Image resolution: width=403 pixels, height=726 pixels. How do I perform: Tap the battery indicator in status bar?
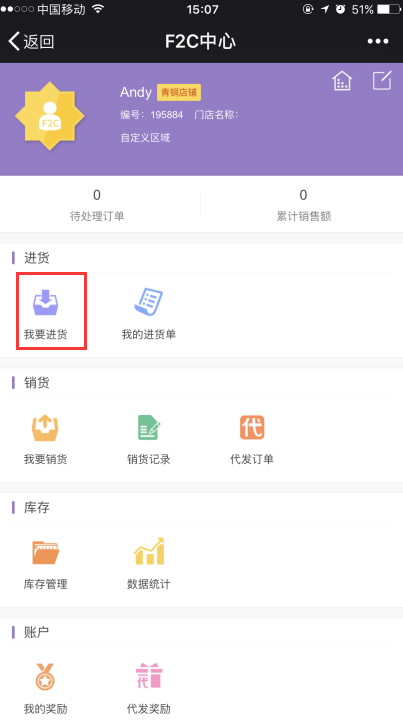point(389,9)
